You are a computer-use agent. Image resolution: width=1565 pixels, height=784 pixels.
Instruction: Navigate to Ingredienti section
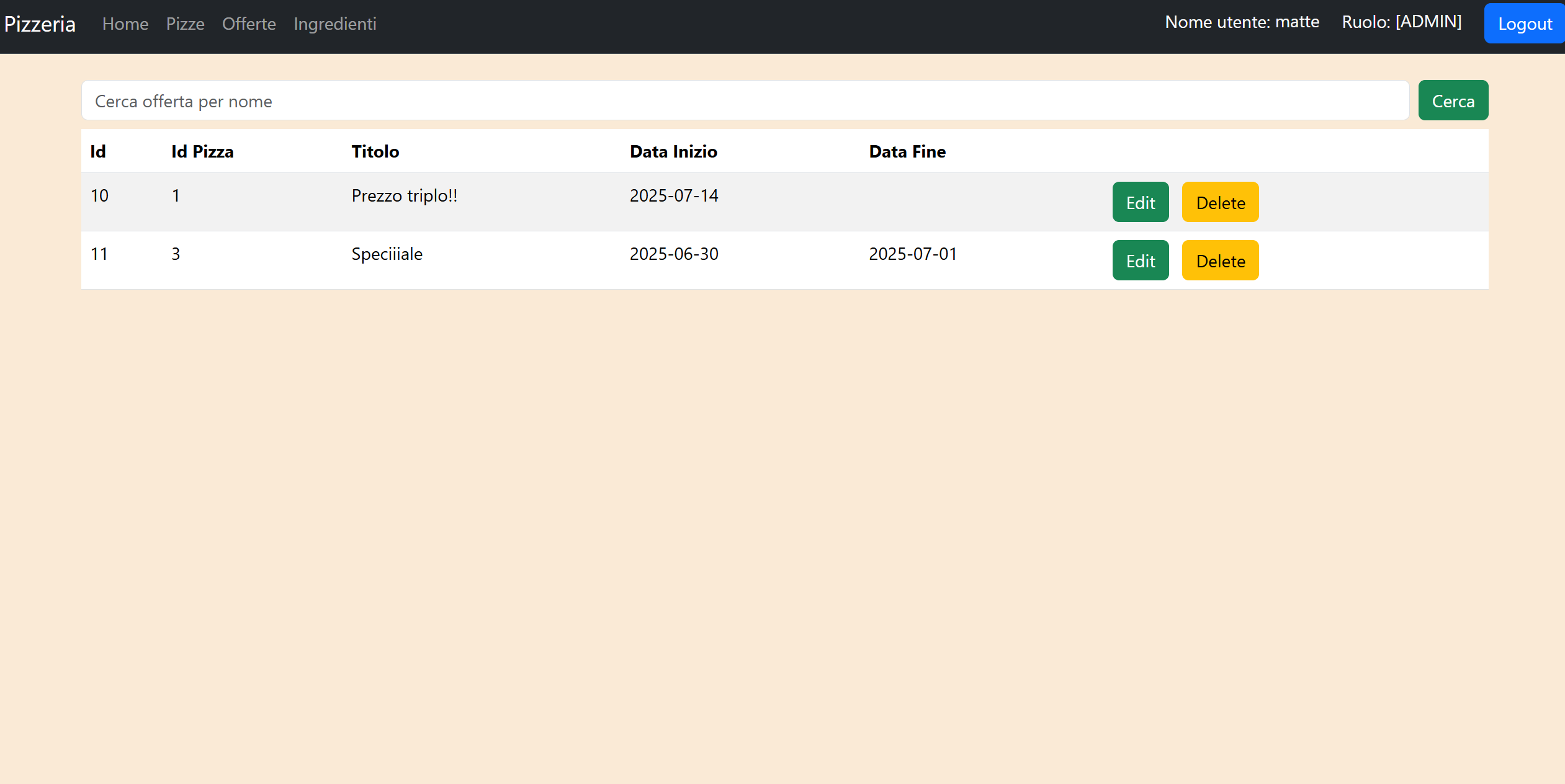coord(334,24)
